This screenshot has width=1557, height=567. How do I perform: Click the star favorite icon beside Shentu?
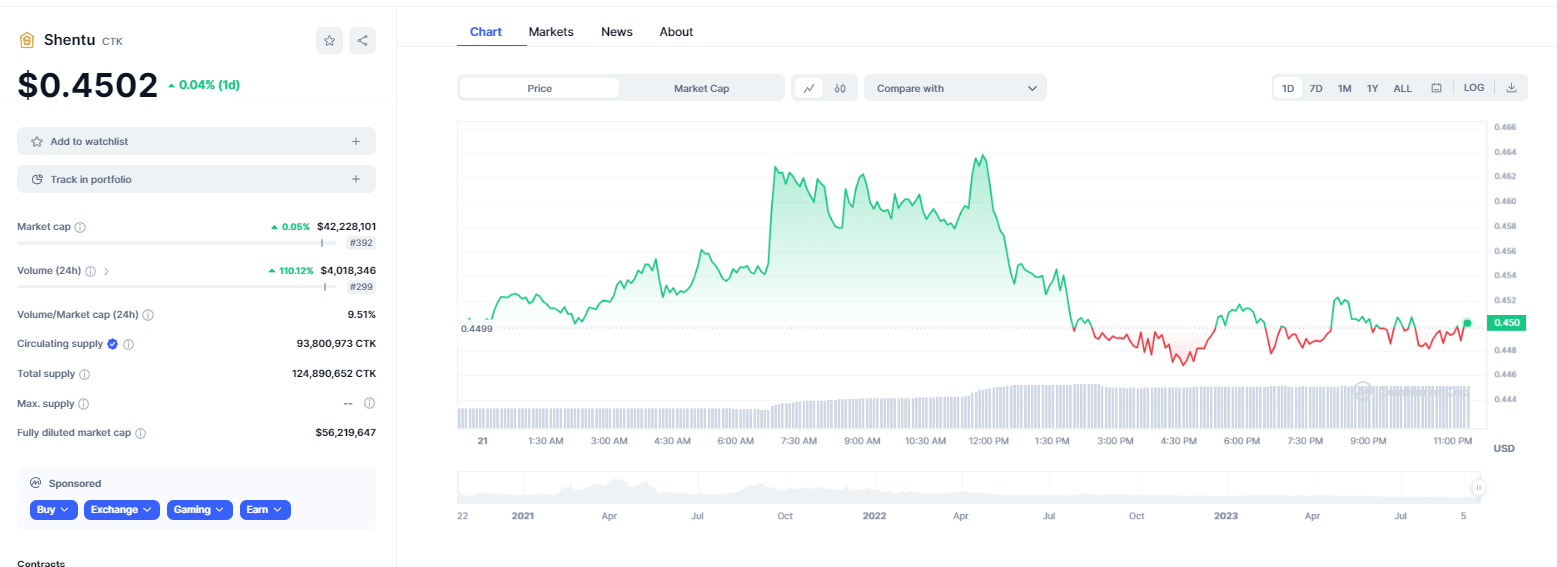[x=329, y=41]
